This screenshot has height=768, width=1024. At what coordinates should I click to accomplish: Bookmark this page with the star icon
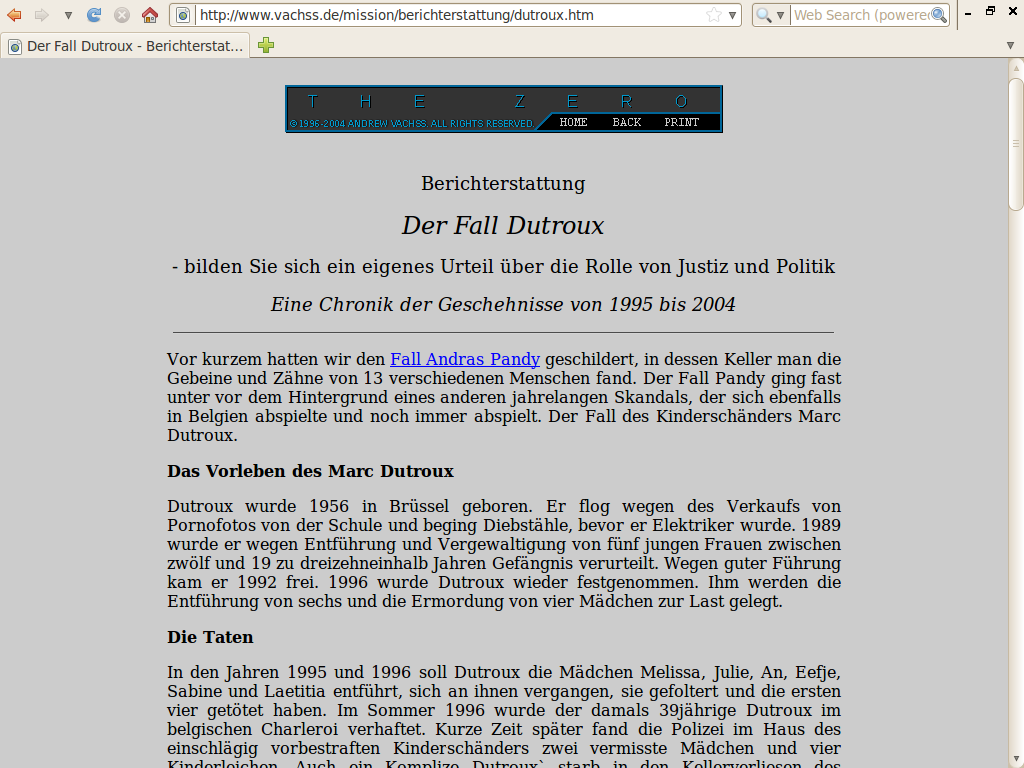[714, 15]
